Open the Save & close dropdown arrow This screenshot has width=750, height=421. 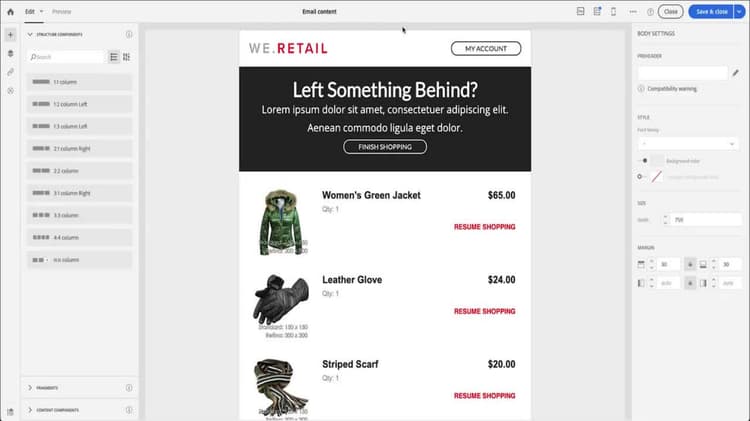point(739,11)
